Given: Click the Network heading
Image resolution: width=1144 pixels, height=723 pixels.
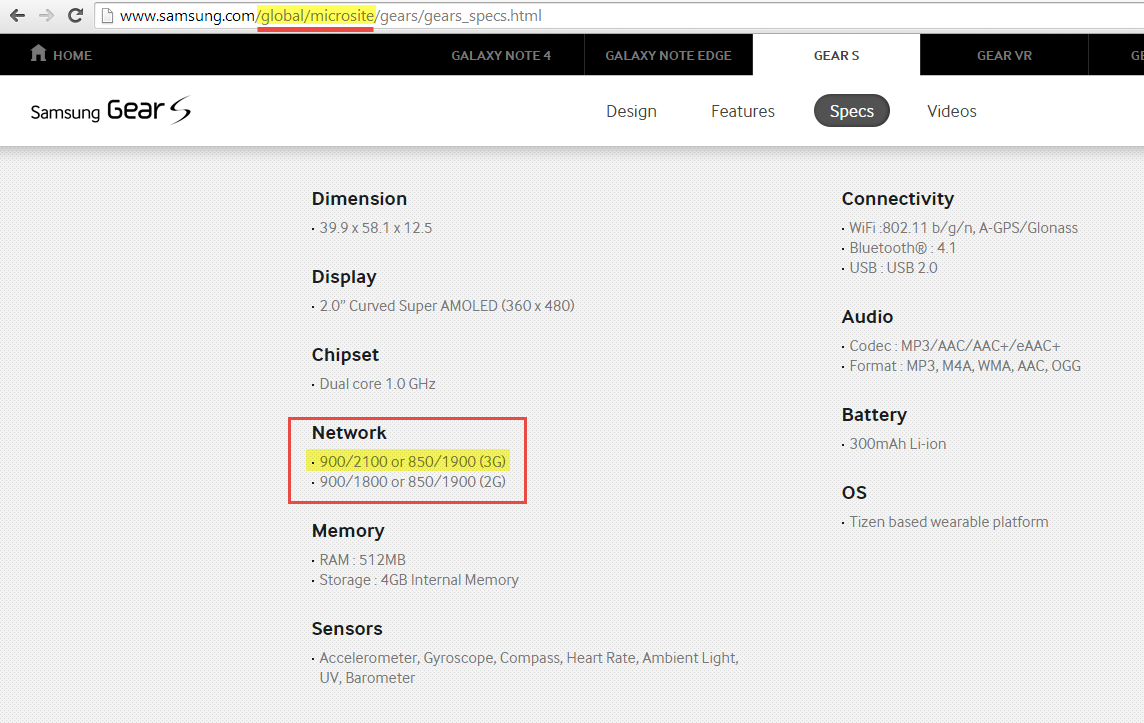Looking at the screenshot, I should (x=349, y=433).
